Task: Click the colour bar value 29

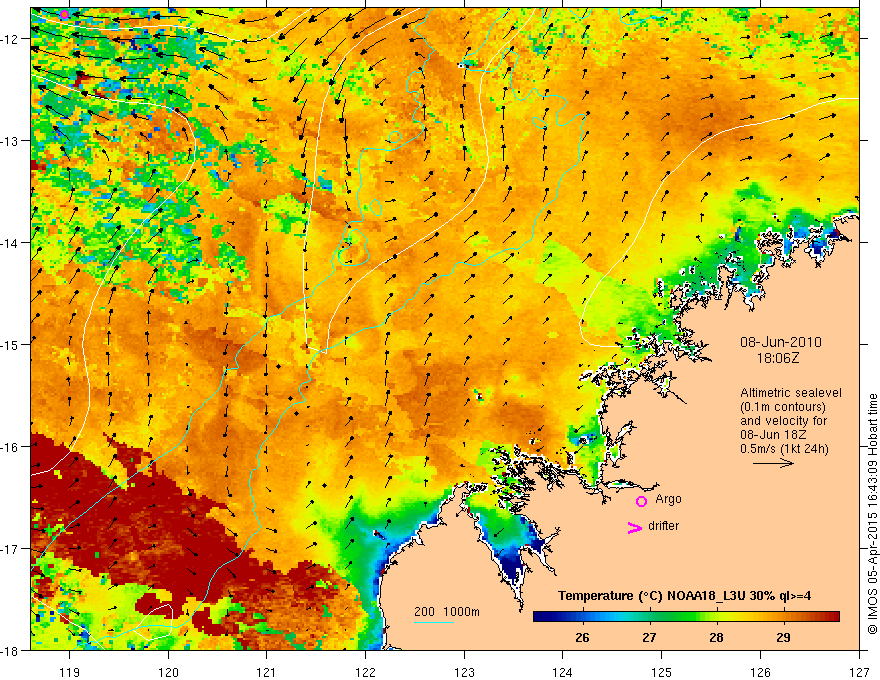Action: [x=783, y=637]
